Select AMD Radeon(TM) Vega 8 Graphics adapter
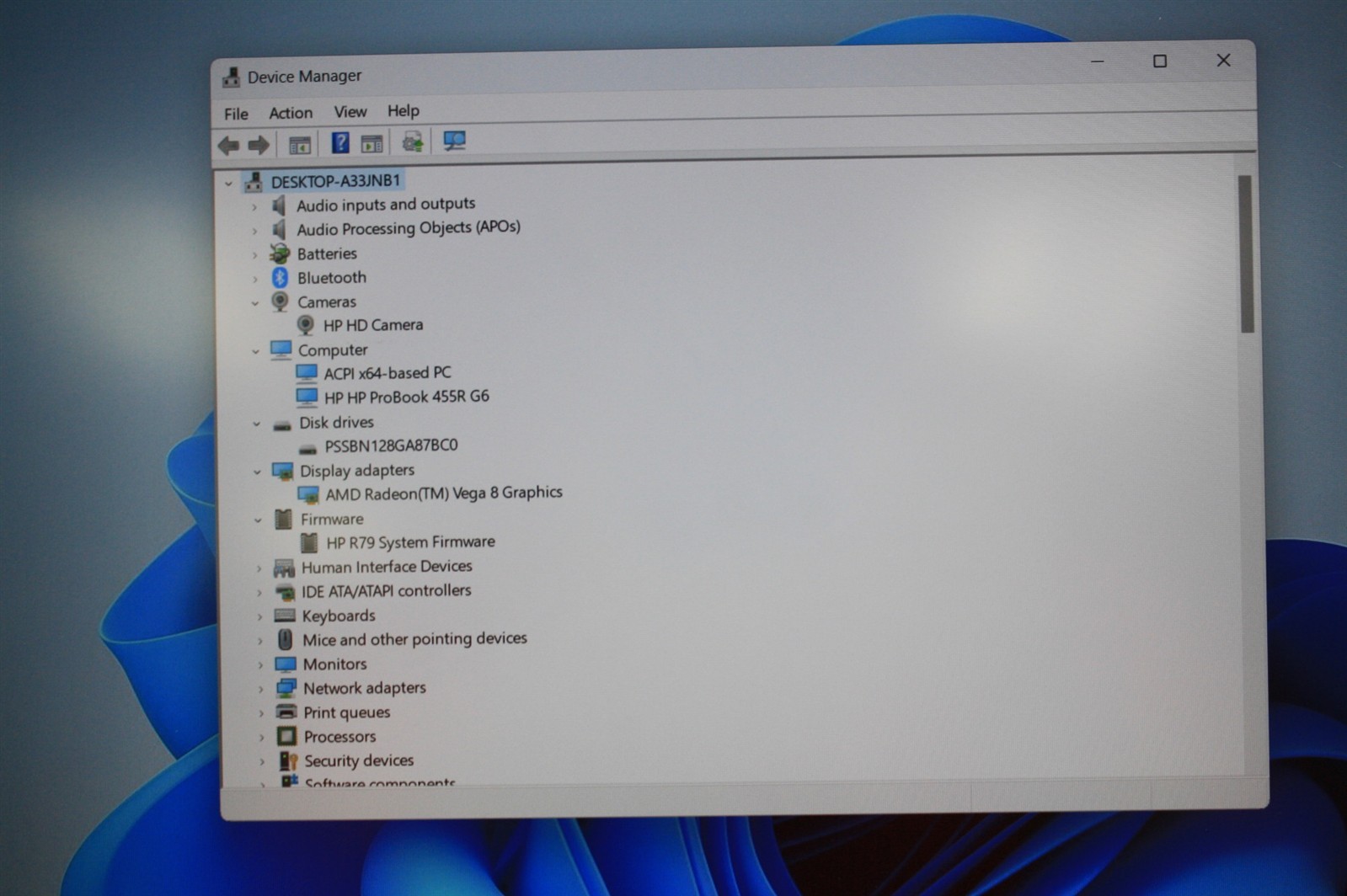This screenshot has width=1347, height=896. point(444,493)
